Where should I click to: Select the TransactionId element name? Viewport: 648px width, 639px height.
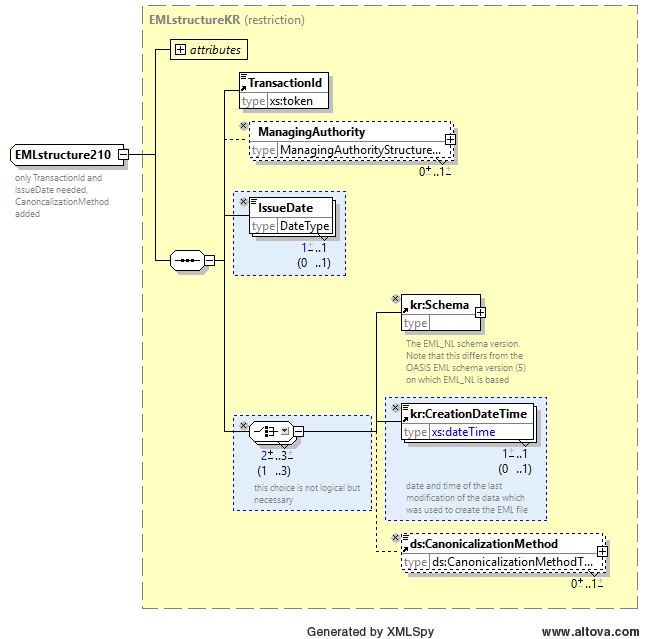[285, 83]
